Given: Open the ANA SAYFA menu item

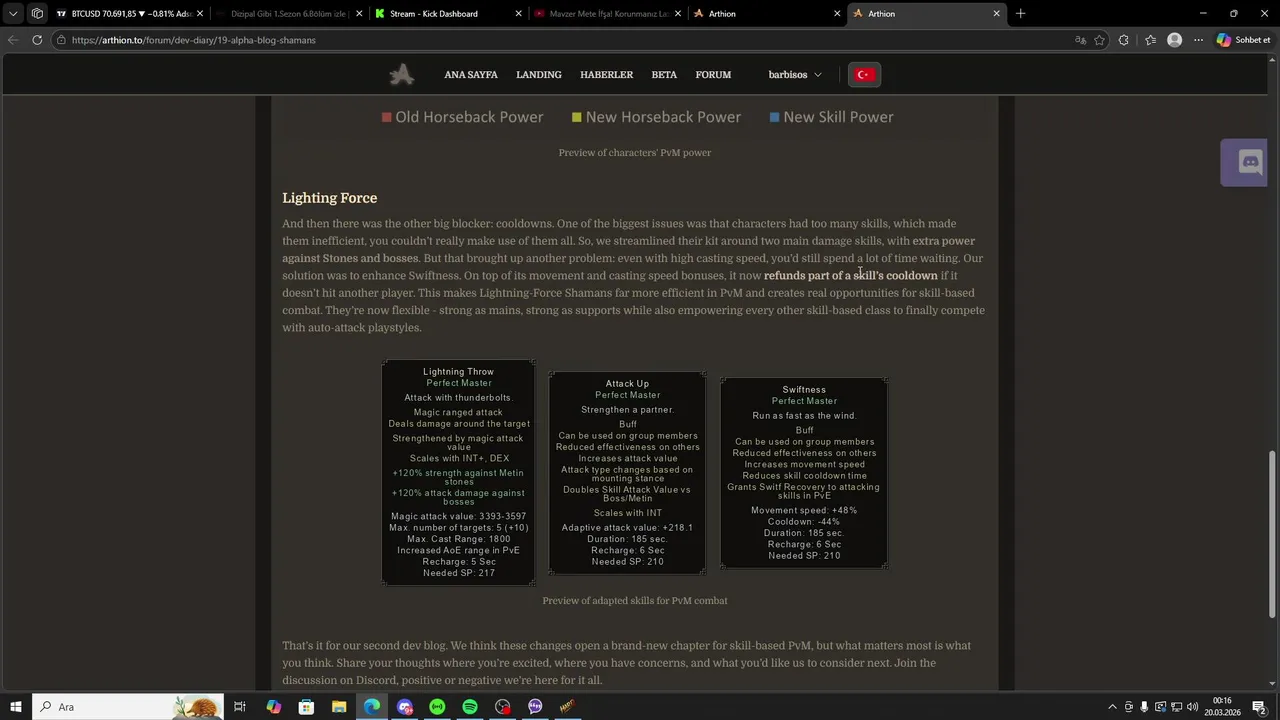Looking at the screenshot, I should [x=471, y=75].
